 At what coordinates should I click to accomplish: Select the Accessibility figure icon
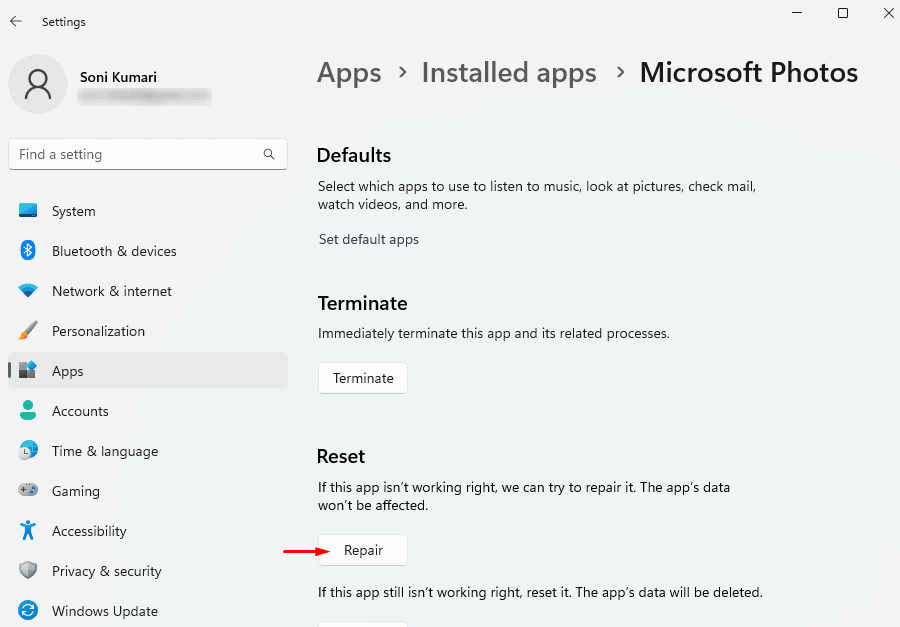coord(28,531)
